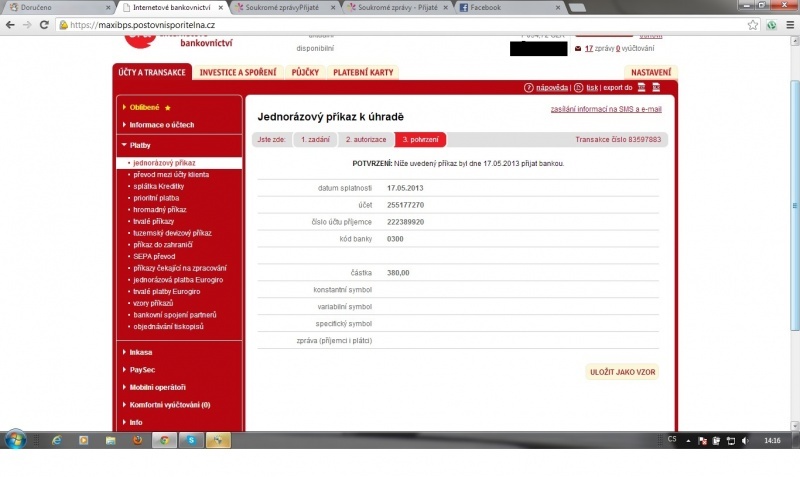
Task: Open the Chrome menu icon
Action: pyautogui.click(x=789, y=24)
